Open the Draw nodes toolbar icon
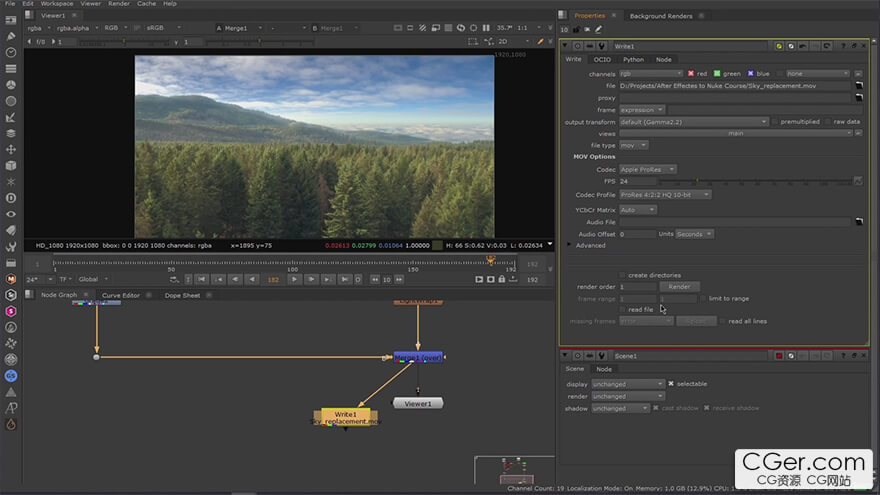The image size is (880, 495). click(11, 36)
